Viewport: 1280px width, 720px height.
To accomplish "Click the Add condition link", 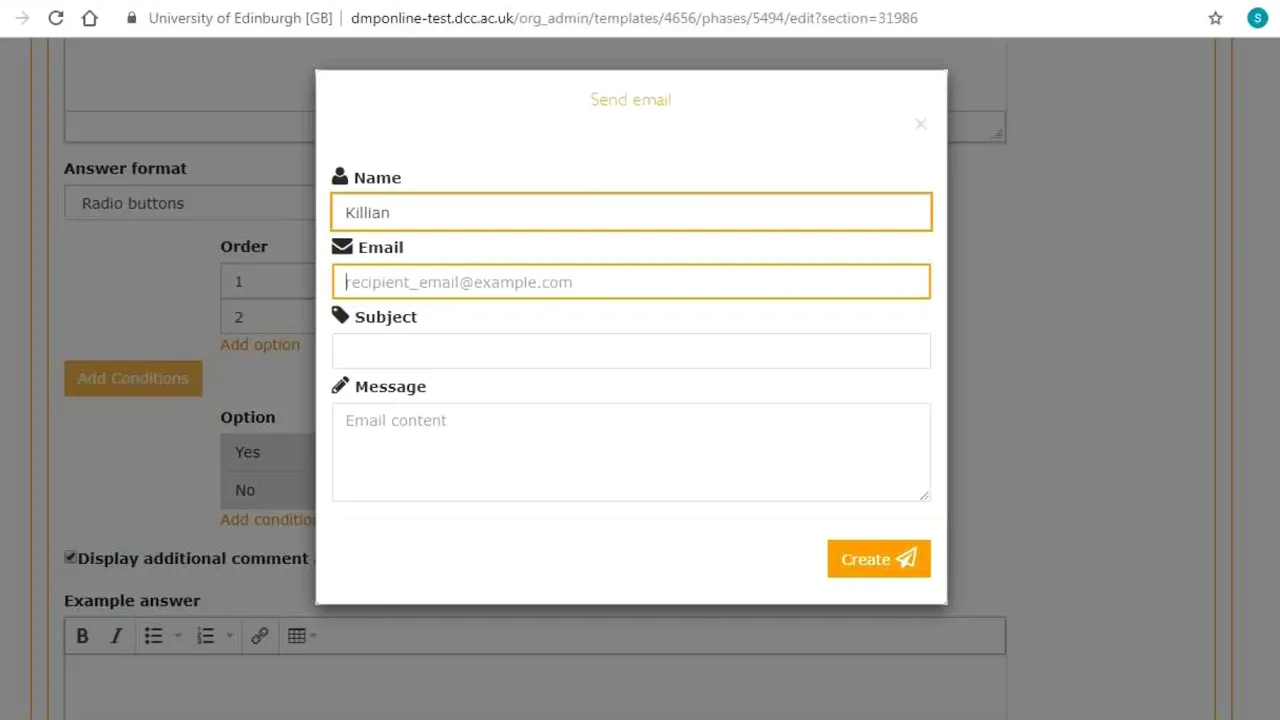I will pyautogui.click(x=268, y=519).
